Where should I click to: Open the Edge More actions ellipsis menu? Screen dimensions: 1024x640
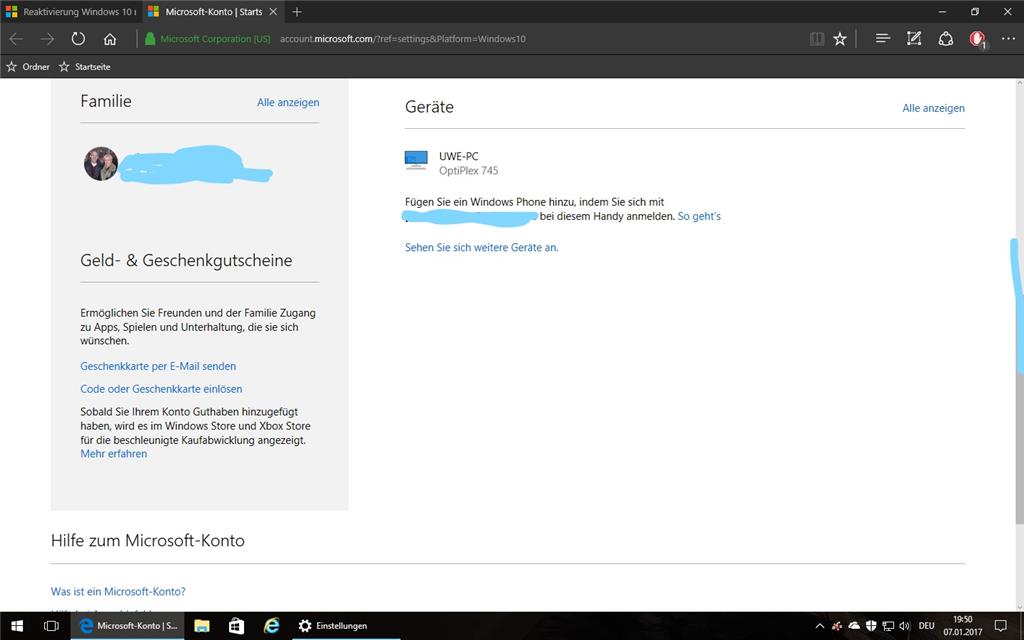coord(1008,39)
